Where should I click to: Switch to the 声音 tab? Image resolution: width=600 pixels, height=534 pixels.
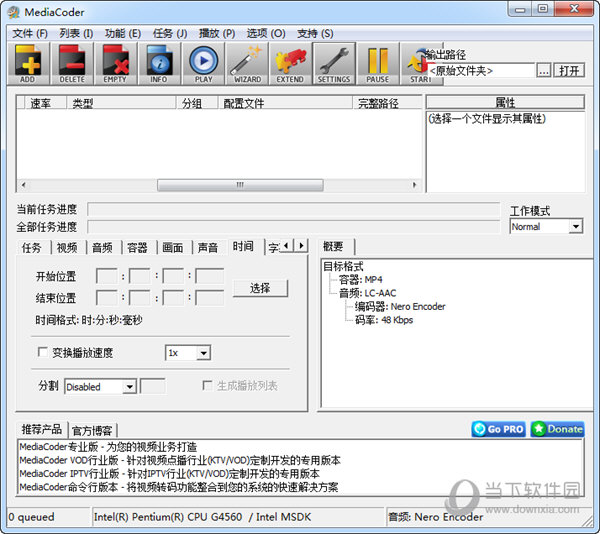click(x=208, y=248)
